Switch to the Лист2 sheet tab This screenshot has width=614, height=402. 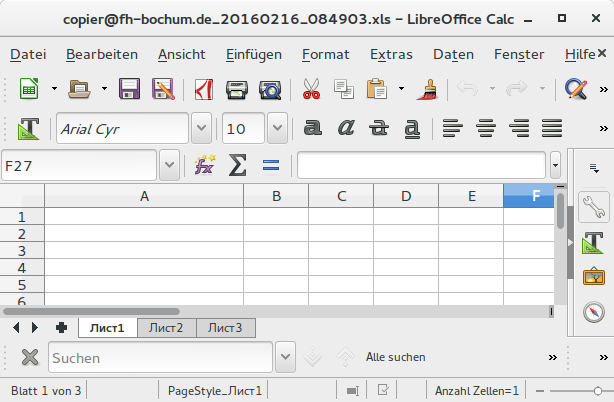(x=166, y=328)
